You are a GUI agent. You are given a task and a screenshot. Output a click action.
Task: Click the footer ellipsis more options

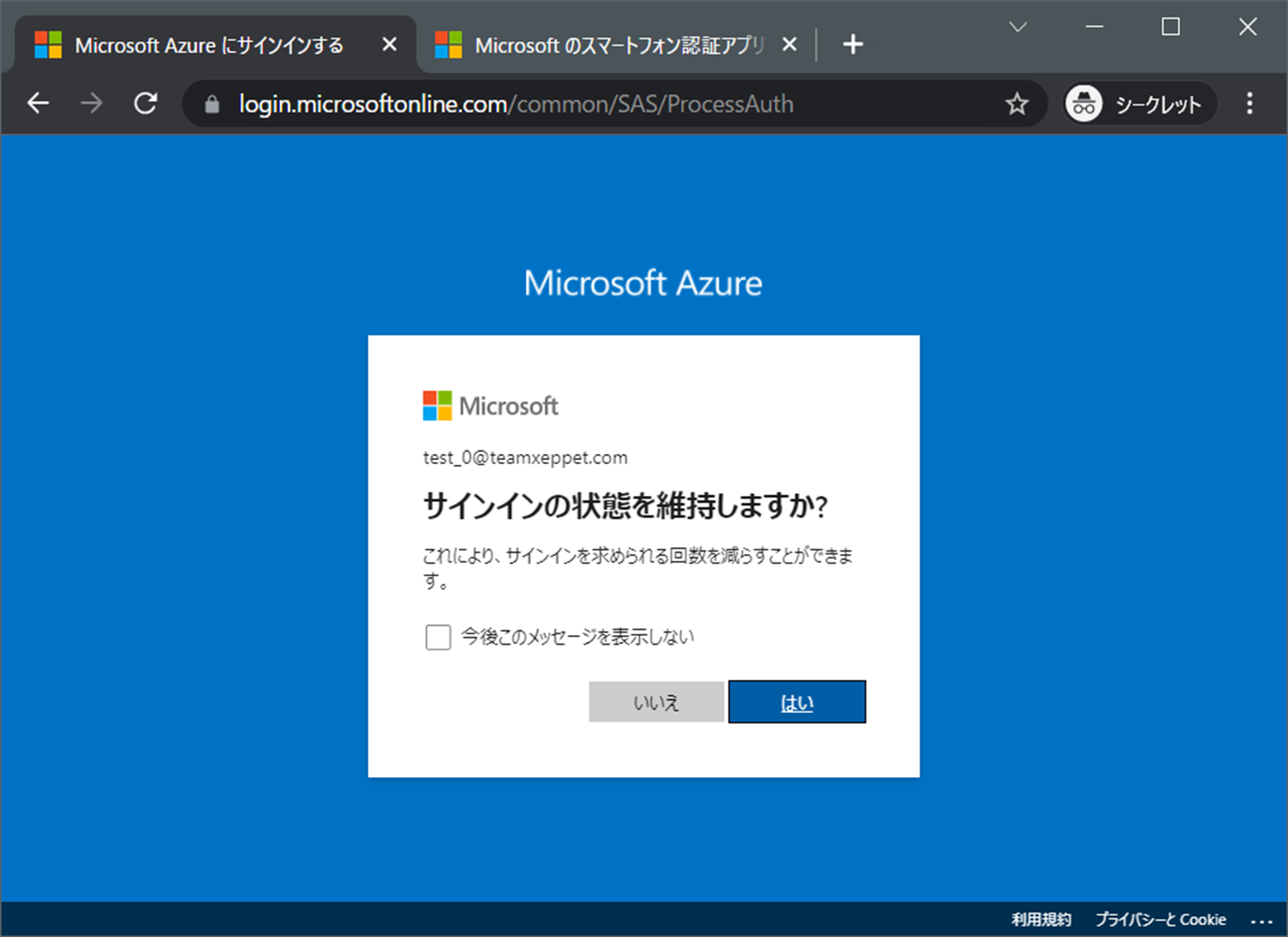(1262, 921)
